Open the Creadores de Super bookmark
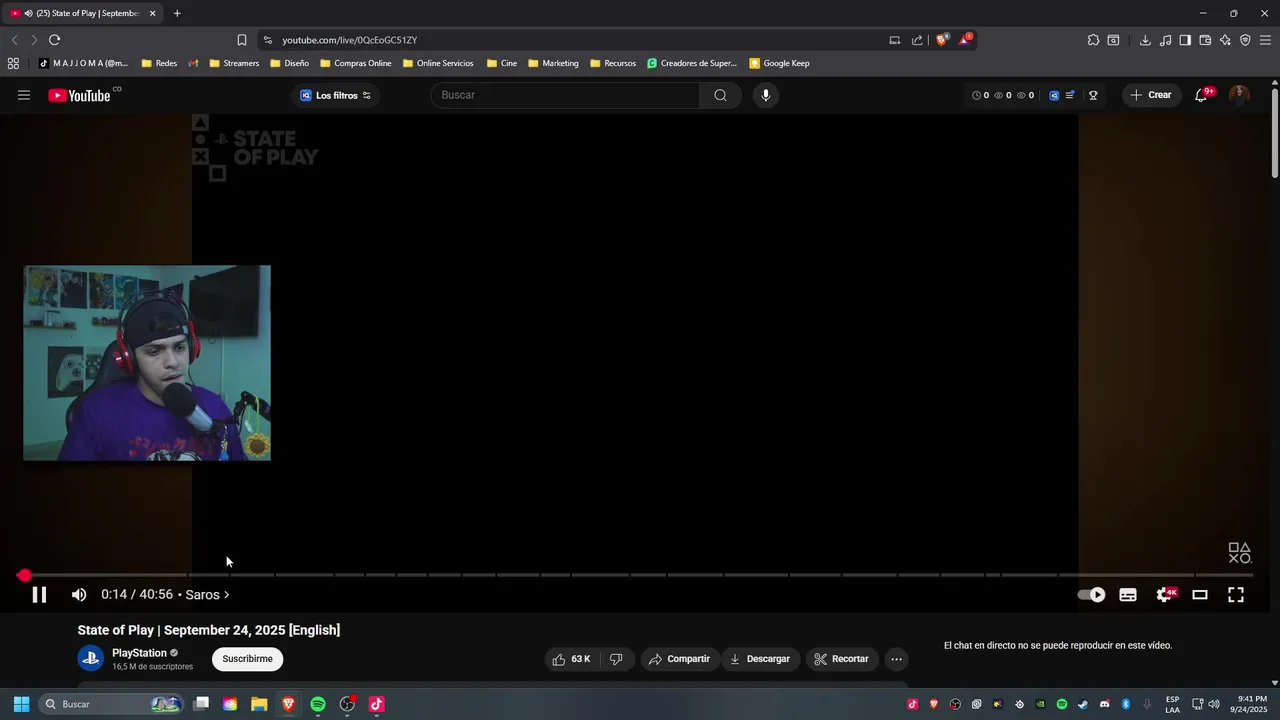 point(692,63)
